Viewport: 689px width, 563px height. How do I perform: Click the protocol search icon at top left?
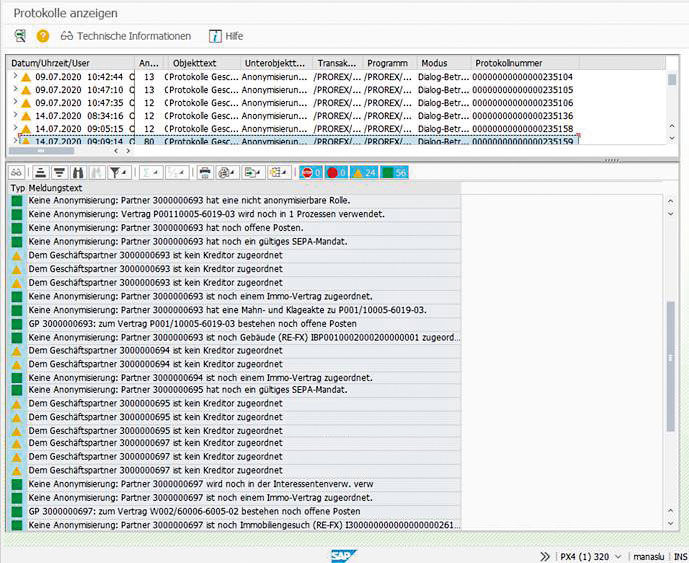[x=20, y=36]
